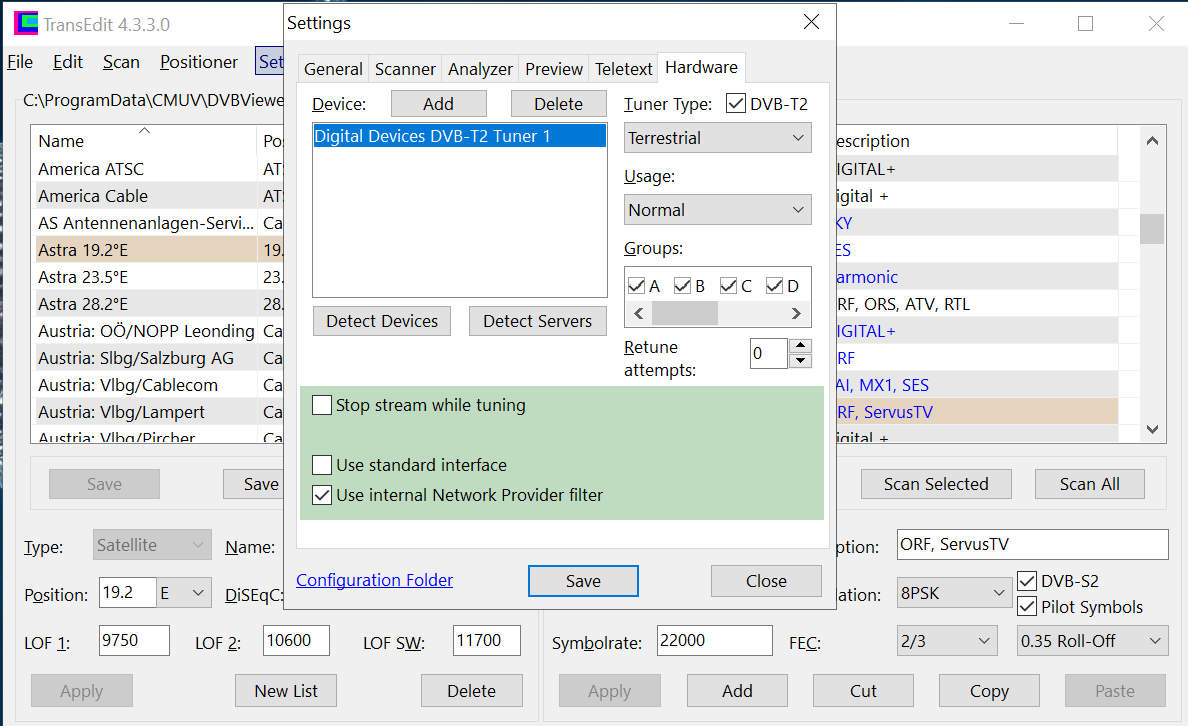Increase Retune attempts with up arrow
The height and width of the screenshot is (726, 1188).
[x=801, y=346]
